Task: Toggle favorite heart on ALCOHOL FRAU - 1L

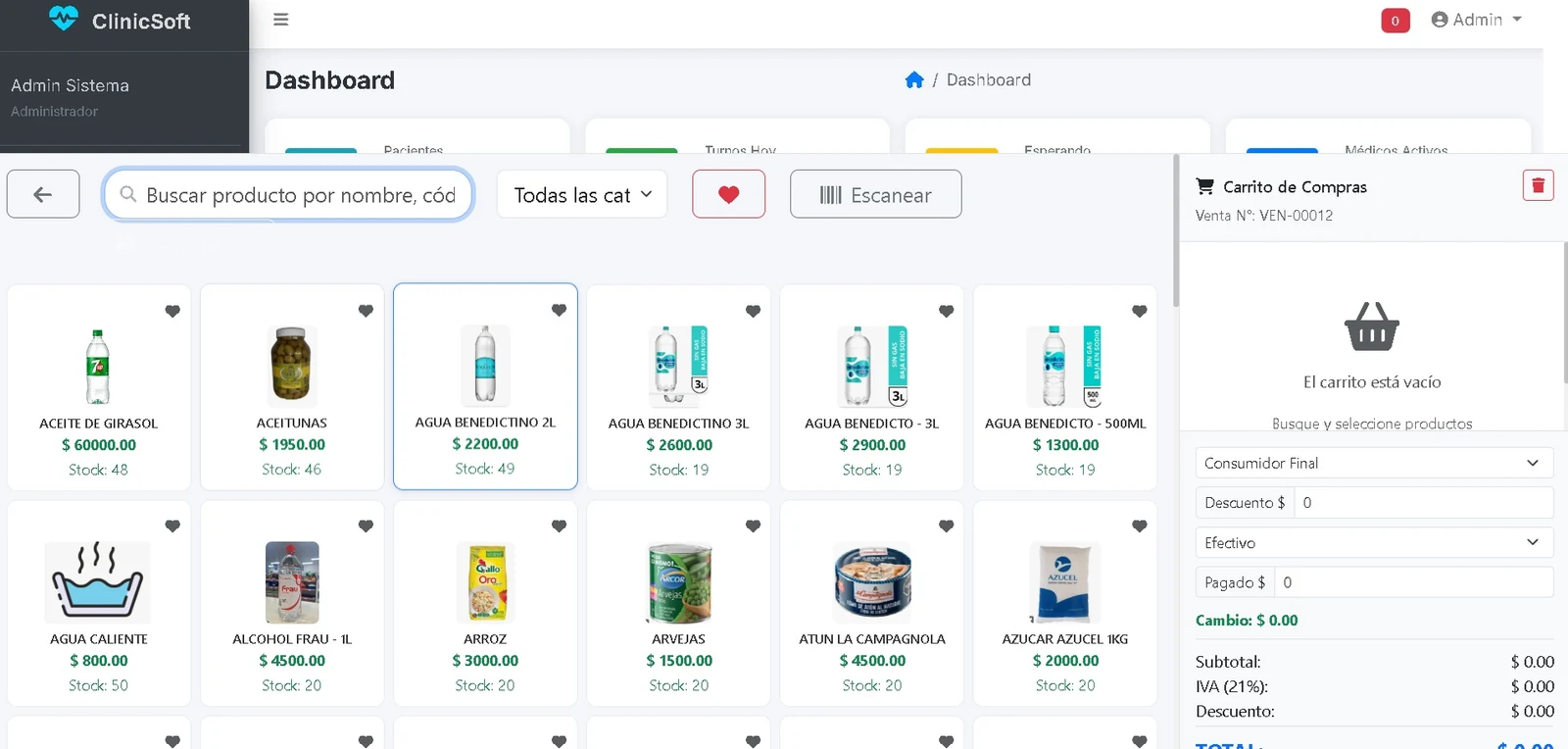Action: coord(366,526)
